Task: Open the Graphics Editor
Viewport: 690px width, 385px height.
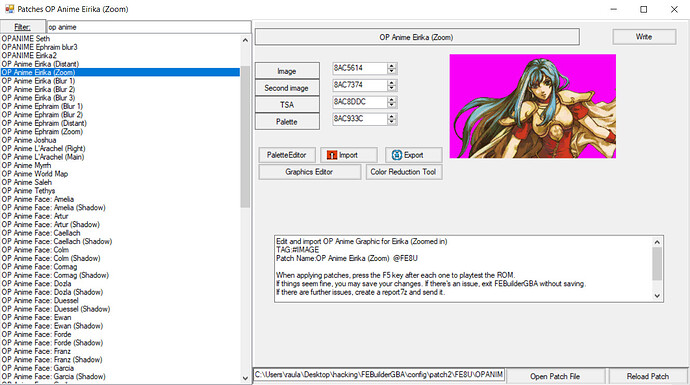Action: click(309, 172)
